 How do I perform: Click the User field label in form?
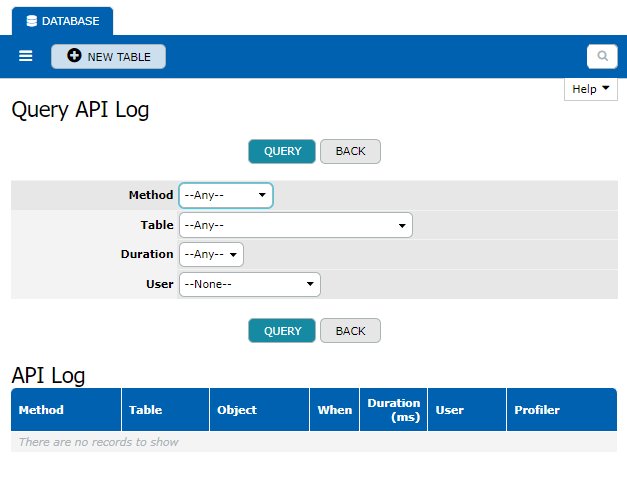tap(160, 284)
